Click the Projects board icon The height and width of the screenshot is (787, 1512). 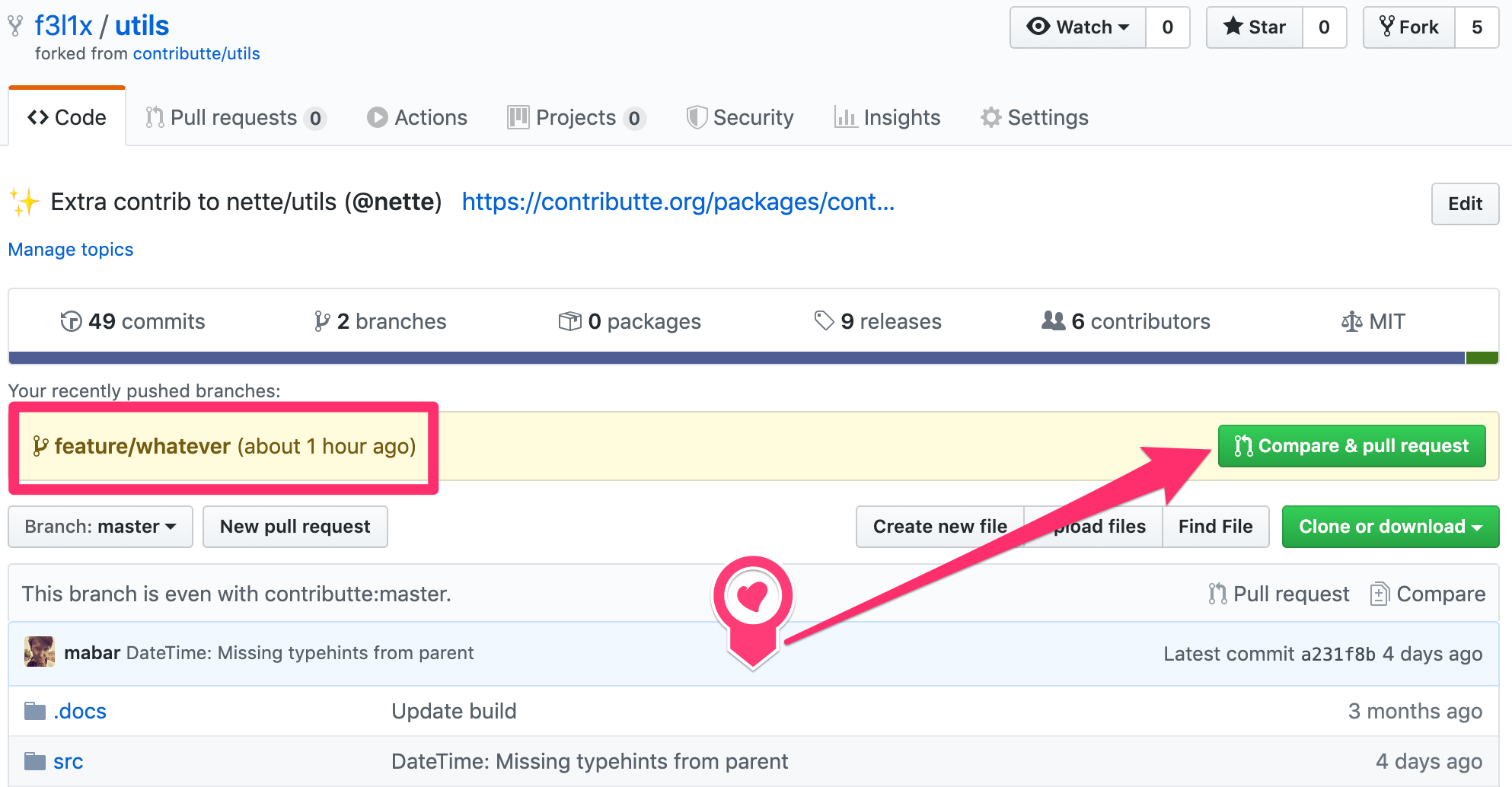pyautogui.click(x=518, y=117)
